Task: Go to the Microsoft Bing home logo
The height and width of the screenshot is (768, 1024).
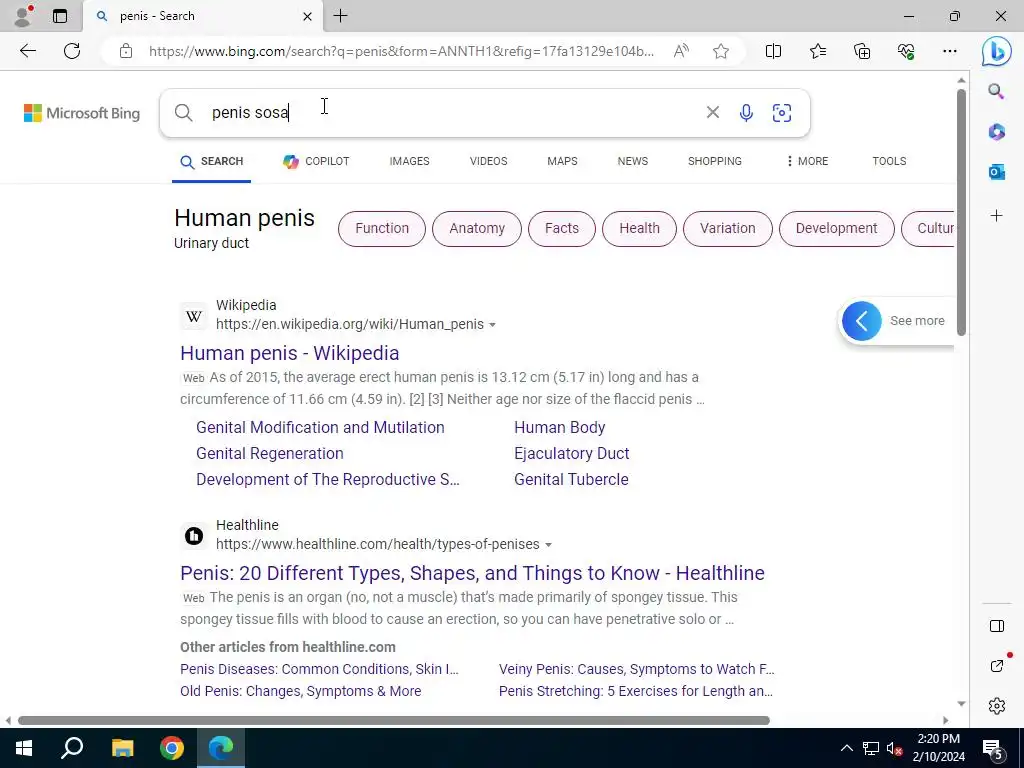Action: coord(82,113)
